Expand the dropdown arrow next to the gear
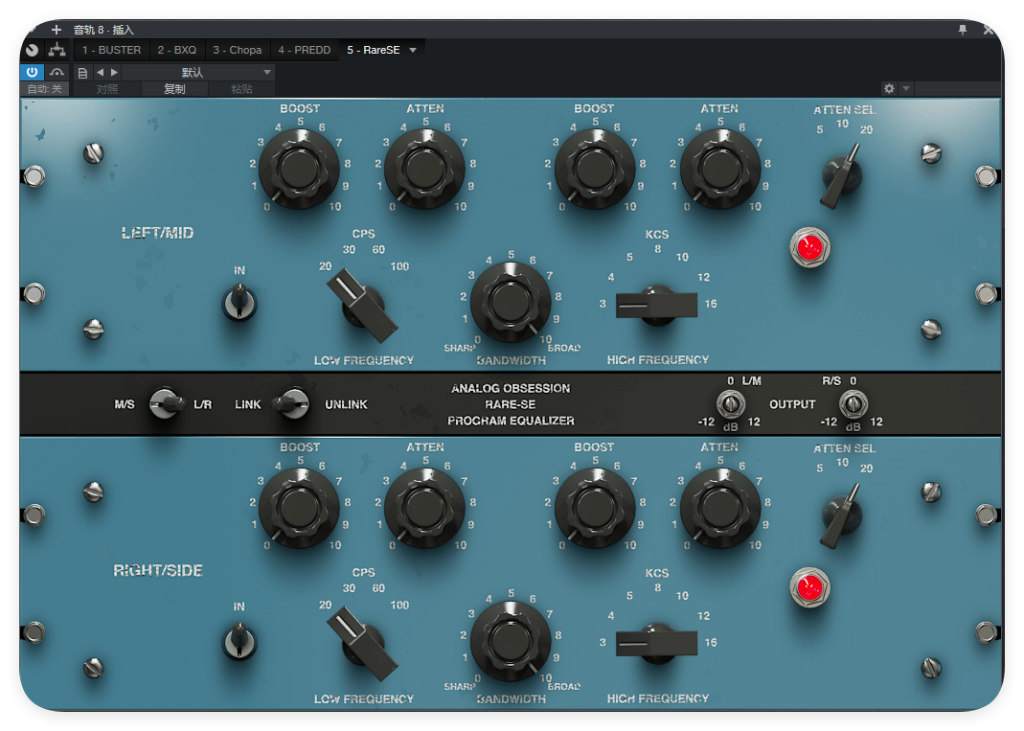This screenshot has height=731, width=1024. click(x=906, y=88)
